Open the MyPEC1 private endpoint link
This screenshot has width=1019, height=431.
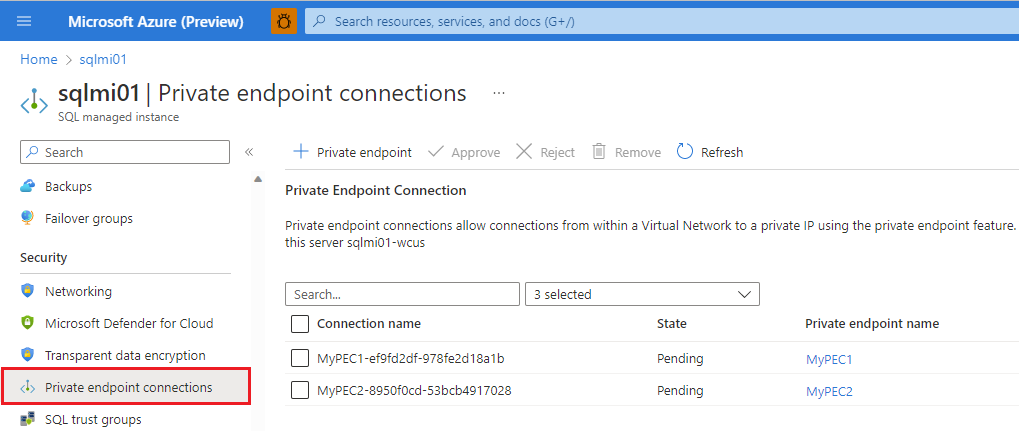tap(829, 359)
